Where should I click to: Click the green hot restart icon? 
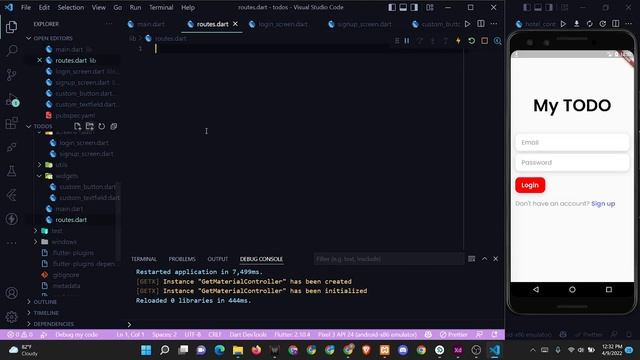[471, 41]
